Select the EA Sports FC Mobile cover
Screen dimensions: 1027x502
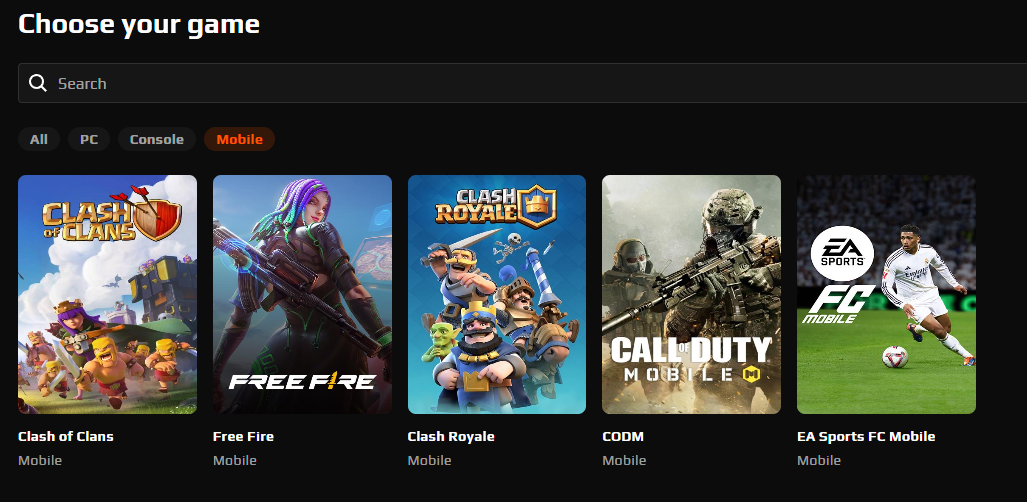pos(886,294)
